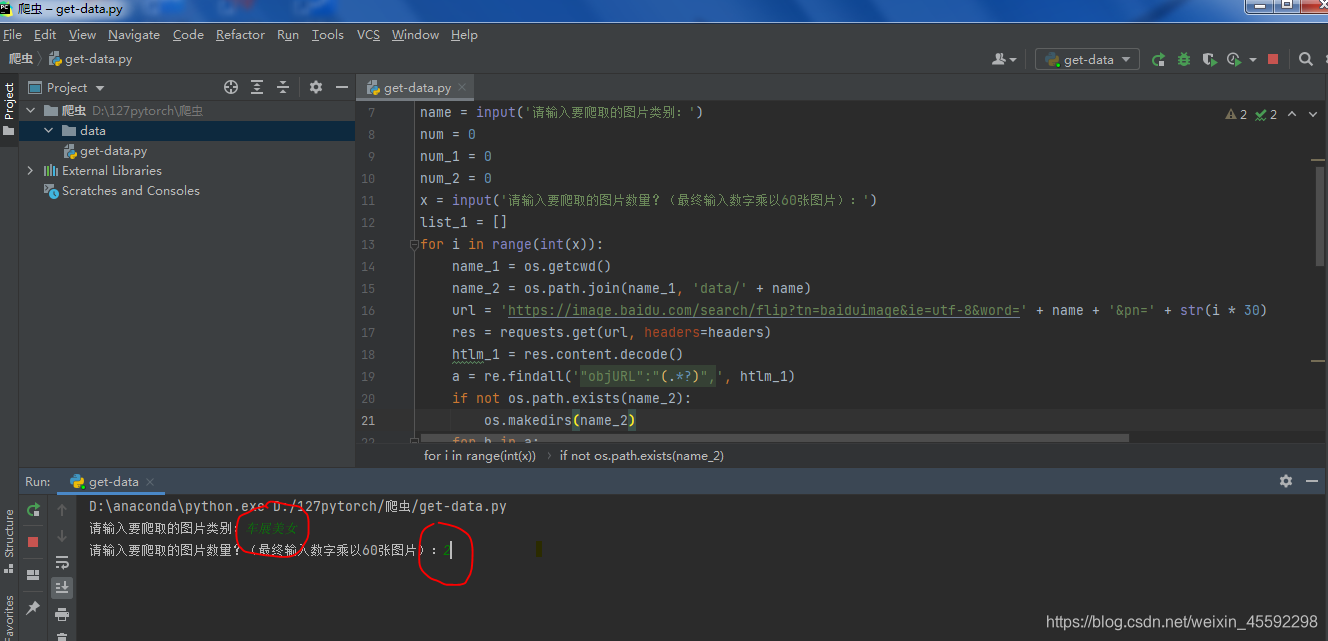Open Run panel gear options
The width and height of the screenshot is (1328, 641).
(1286, 481)
